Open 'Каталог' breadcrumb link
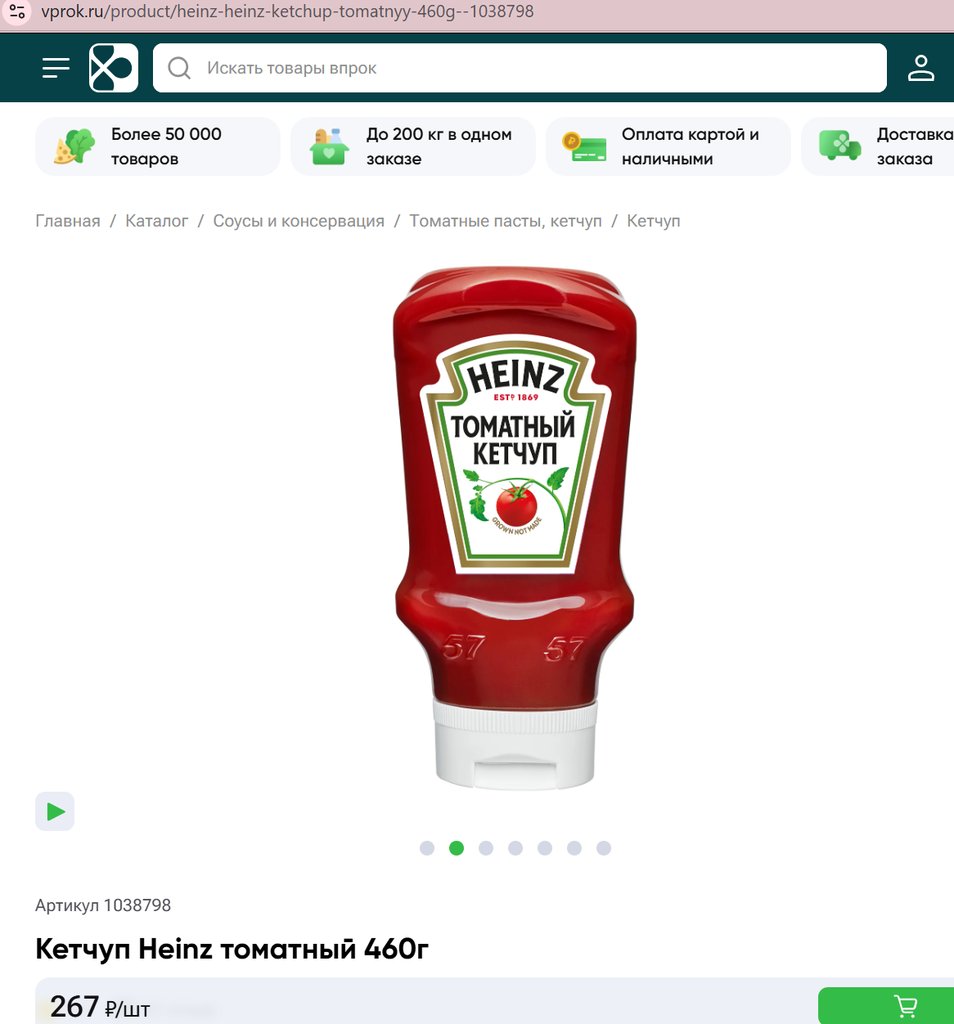This screenshot has height=1024, width=954. tap(157, 221)
